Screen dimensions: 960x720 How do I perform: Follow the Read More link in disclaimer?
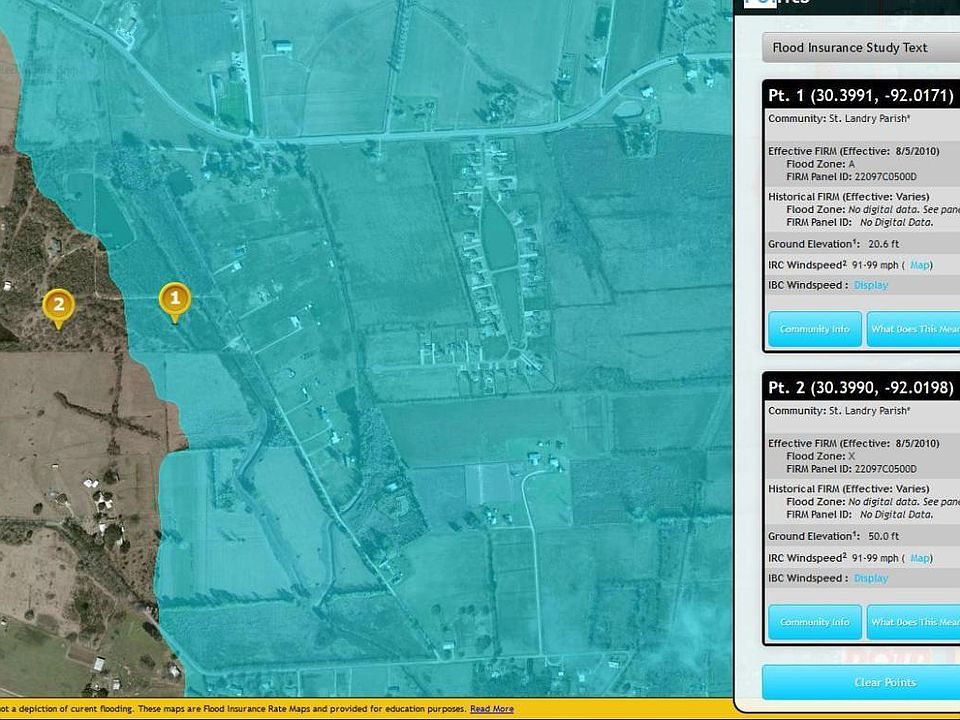click(x=492, y=709)
